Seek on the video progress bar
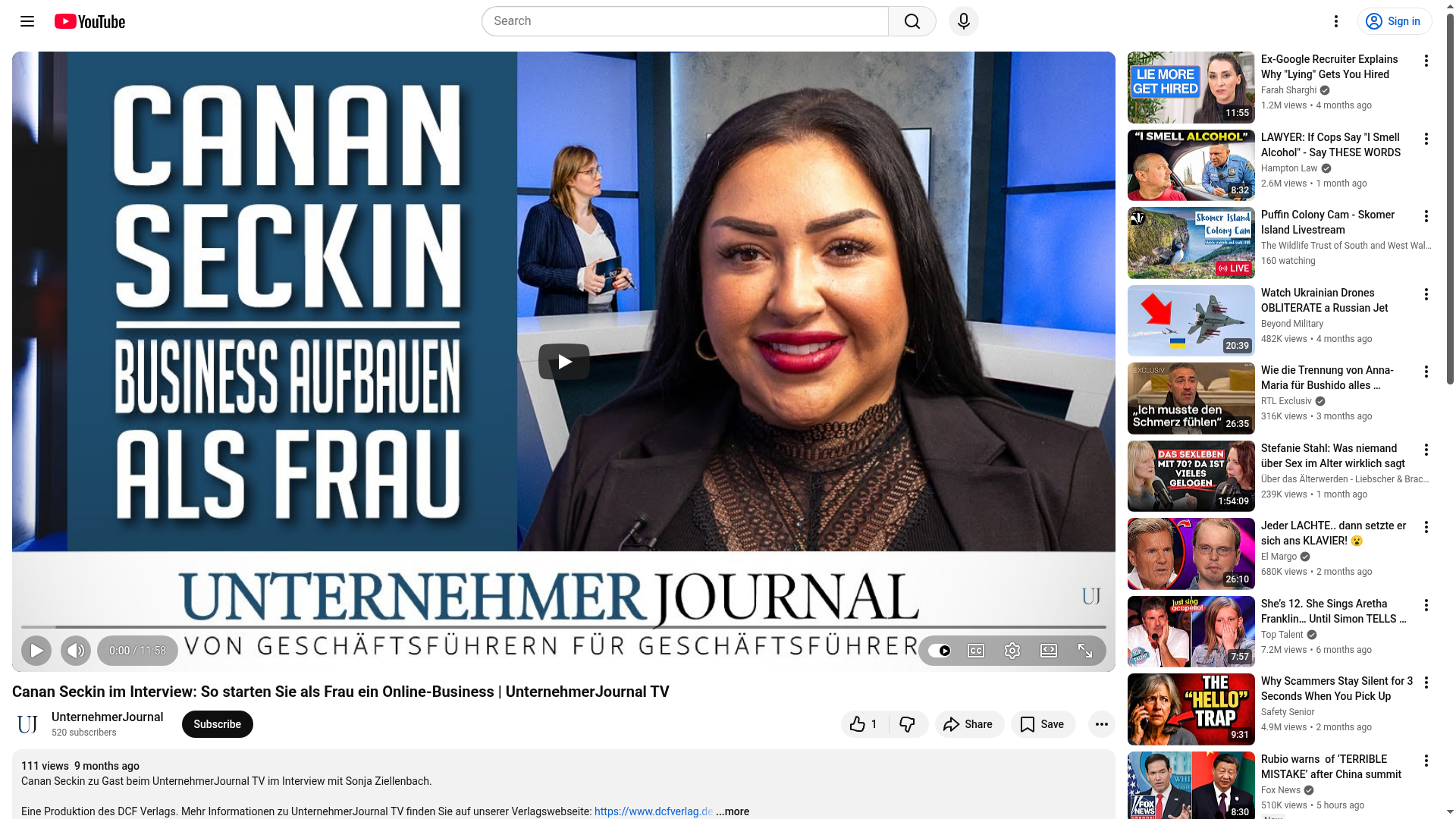The width and height of the screenshot is (1456, 819). coord(563,627)
